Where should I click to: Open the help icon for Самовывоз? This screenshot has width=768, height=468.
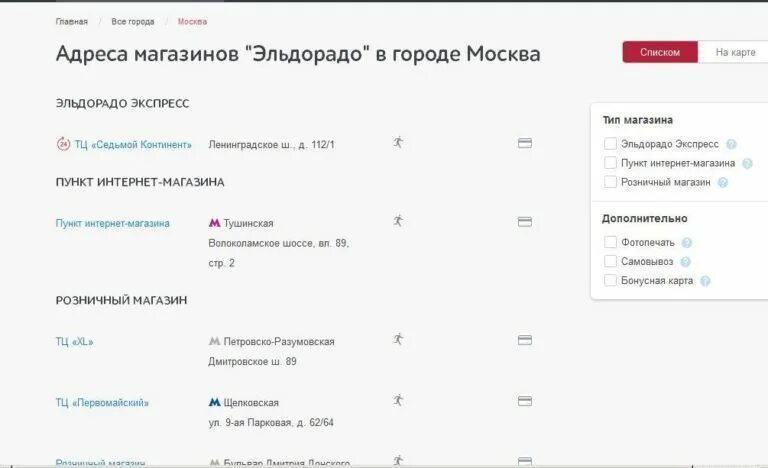(x=685, y=262)
